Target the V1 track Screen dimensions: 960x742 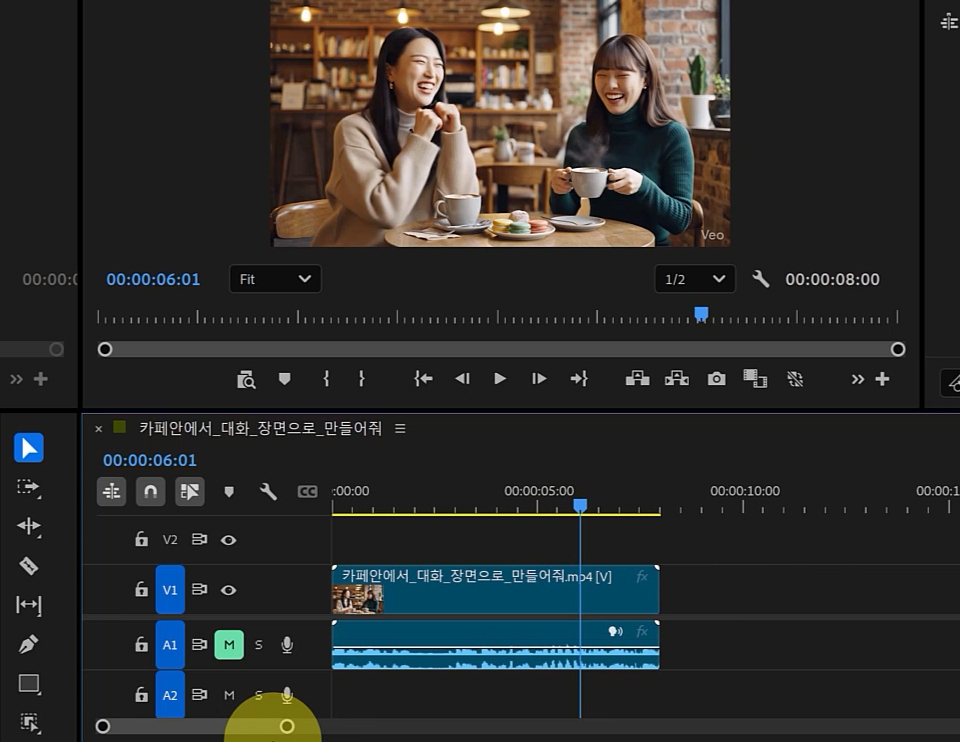pyautogui.click(x=170, y=590)
